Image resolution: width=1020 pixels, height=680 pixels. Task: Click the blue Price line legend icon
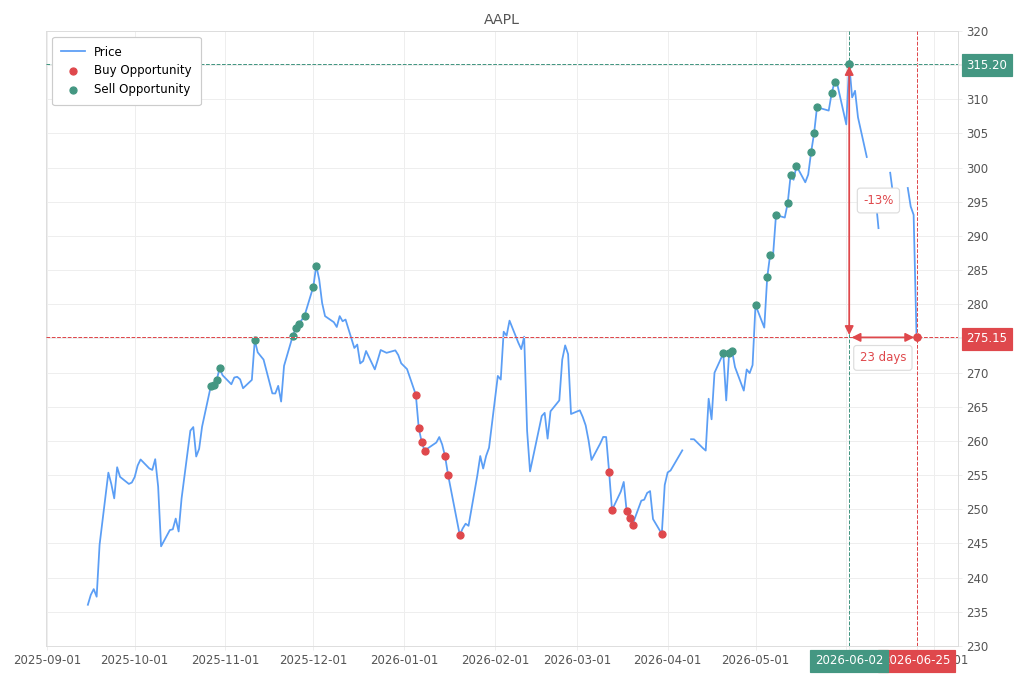pos(73,51)
